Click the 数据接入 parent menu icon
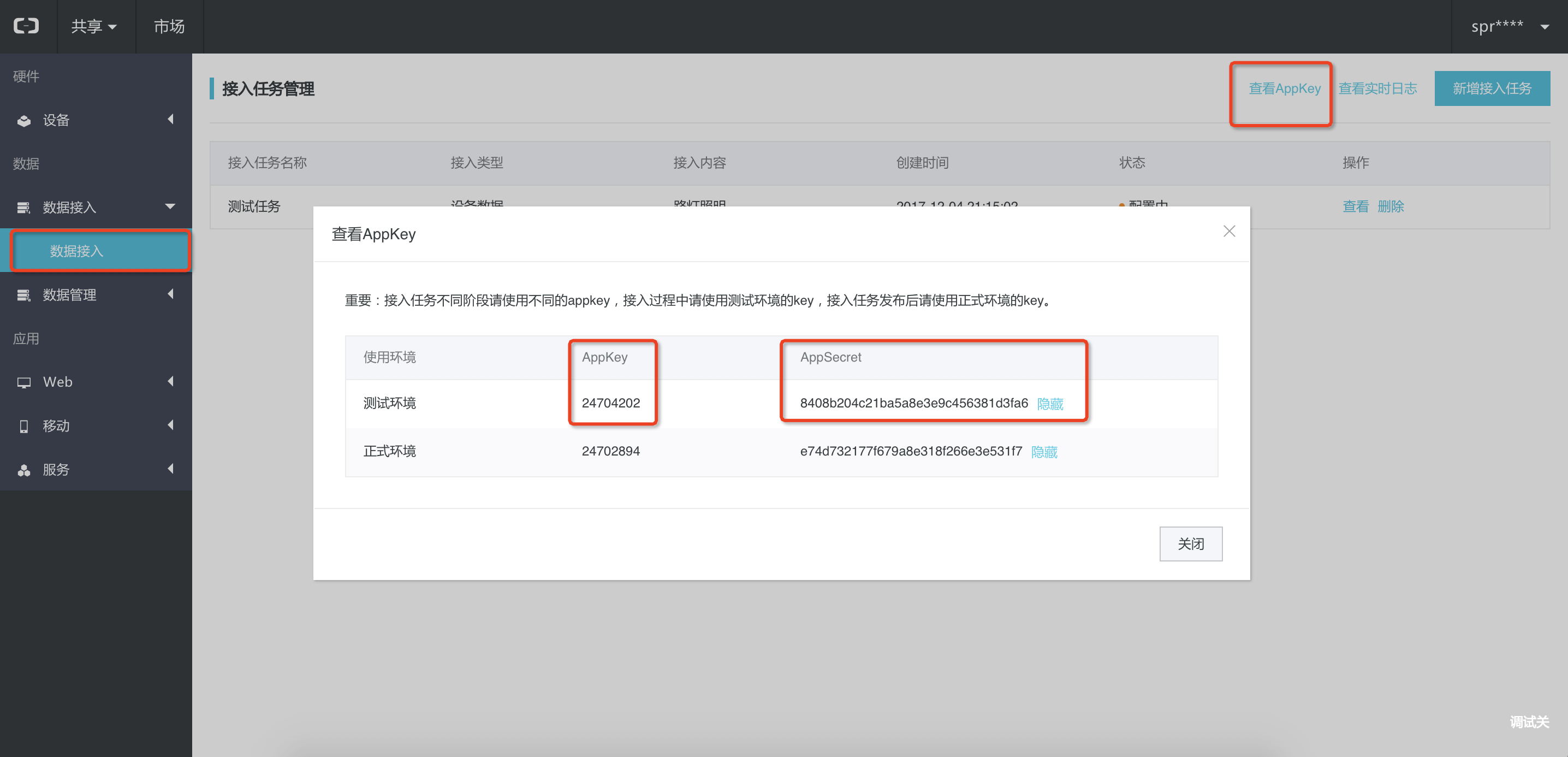Image resolution: width=1568 pixels, height=757 pixels. coord(23,208)
